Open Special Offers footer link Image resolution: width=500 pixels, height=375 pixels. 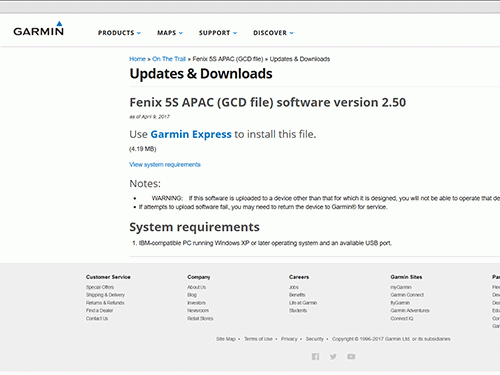pos(100,287)
